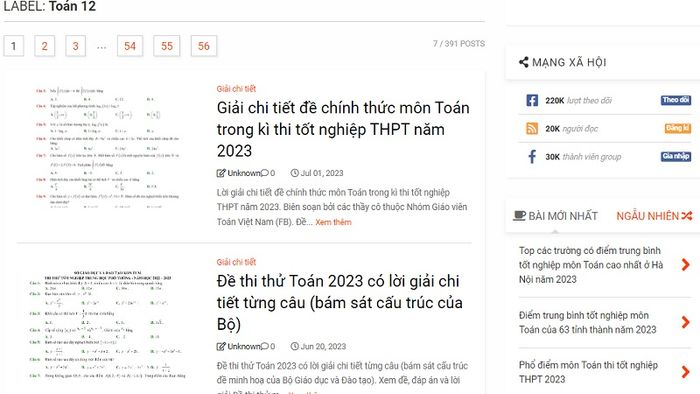Screen dimensions: 700x394
Task: Open 'Phổ điểm môn Toán thi tốt nghiệp' sidebar post
Action: [588, 372]
